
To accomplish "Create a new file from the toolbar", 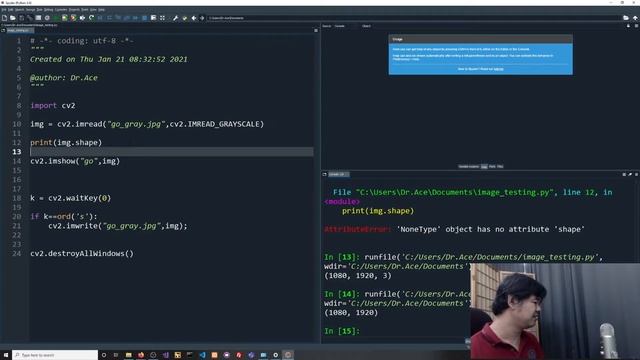I will (4, 18).
